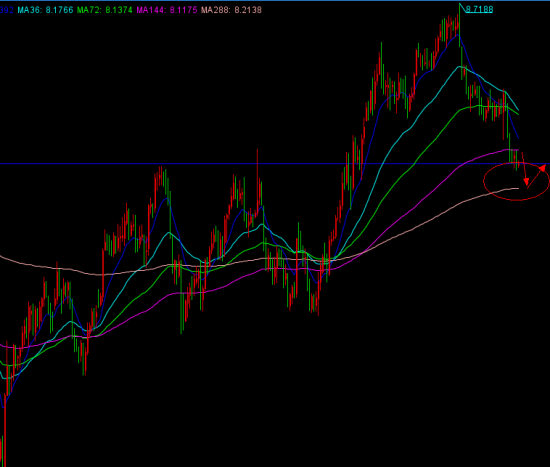Click the red upward arrowhead annotation

[x=543, y=169]
